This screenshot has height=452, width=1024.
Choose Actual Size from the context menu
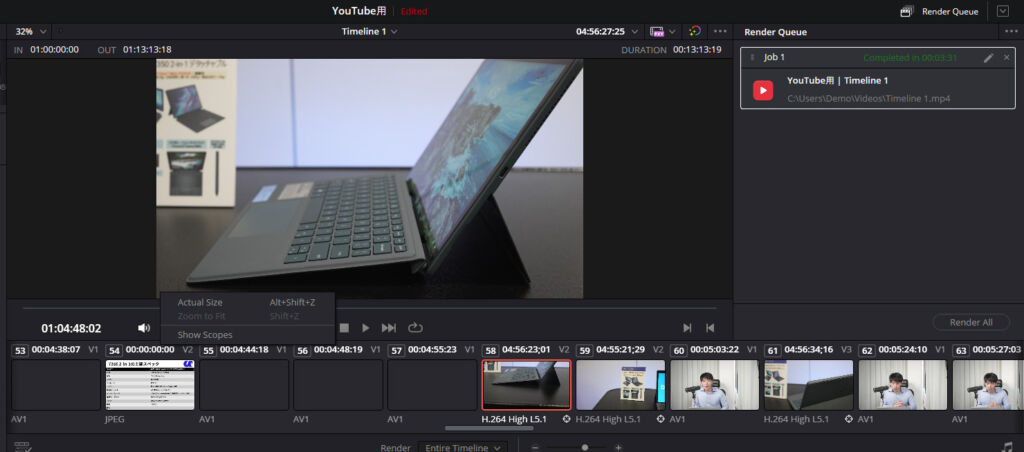200,302
